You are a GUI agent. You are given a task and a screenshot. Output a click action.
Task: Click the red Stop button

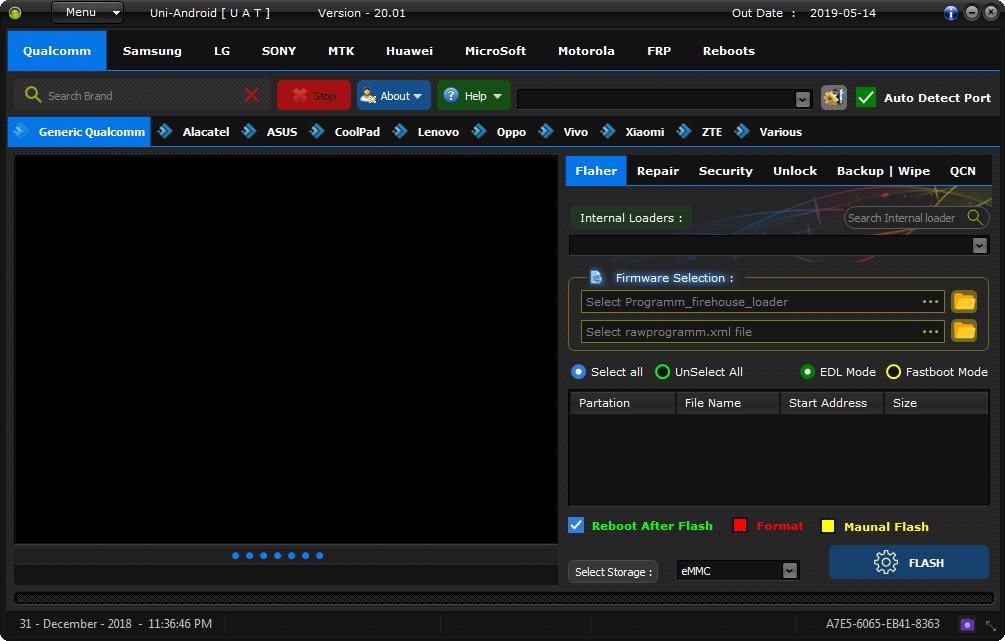pyautogui.click(x=313, y=96)
